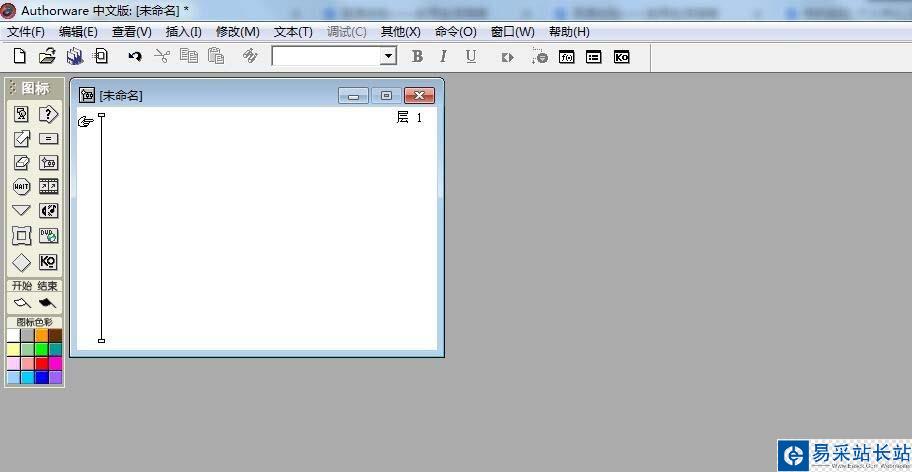The width and height of the screenshot is (912, 472).
Task: Pick the Decision diamond icon
Action: [x=21, y=262]
